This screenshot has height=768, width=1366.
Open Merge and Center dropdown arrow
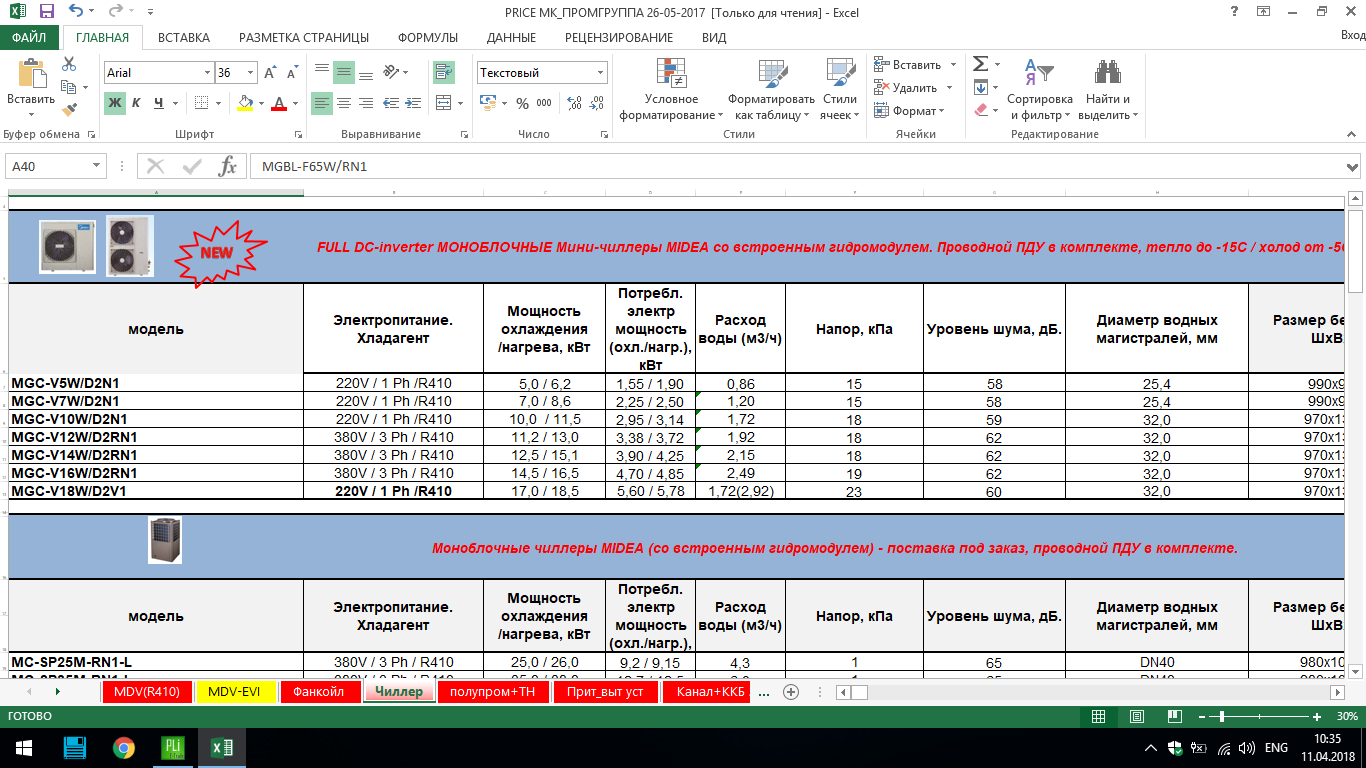coord(462,103)
